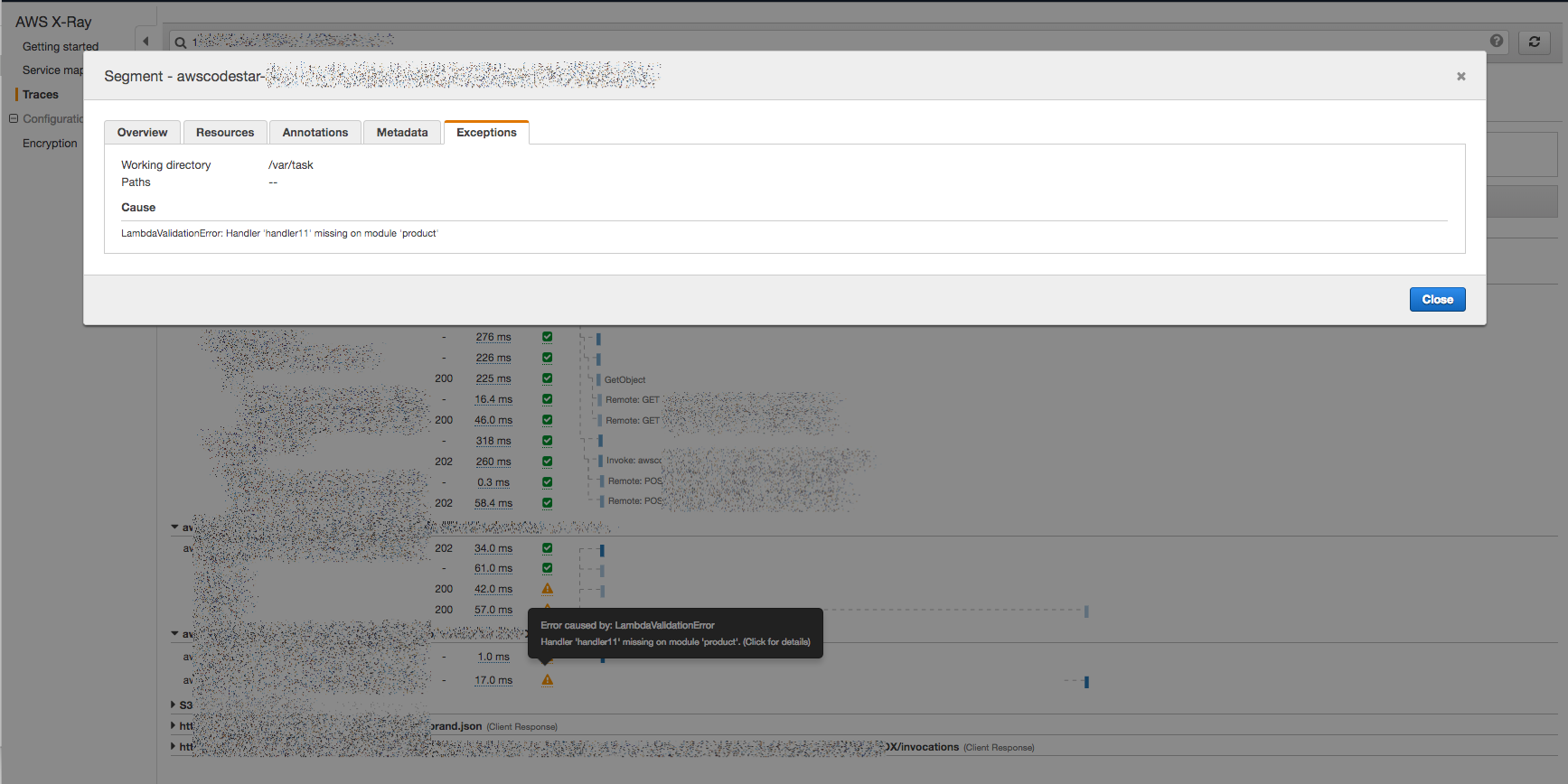Dismiss the segment dialog using the X

(x=1460, y=77)
